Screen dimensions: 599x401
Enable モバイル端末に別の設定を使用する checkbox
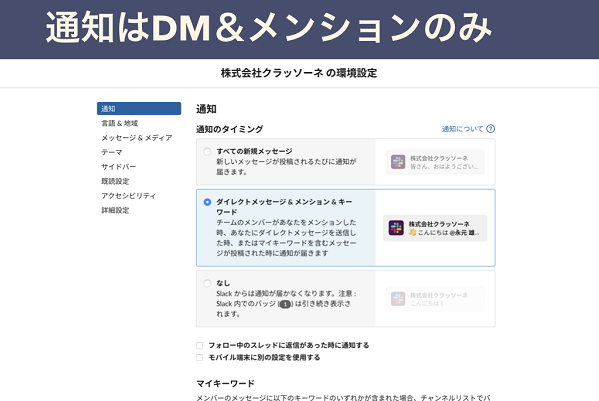[199, 357]
